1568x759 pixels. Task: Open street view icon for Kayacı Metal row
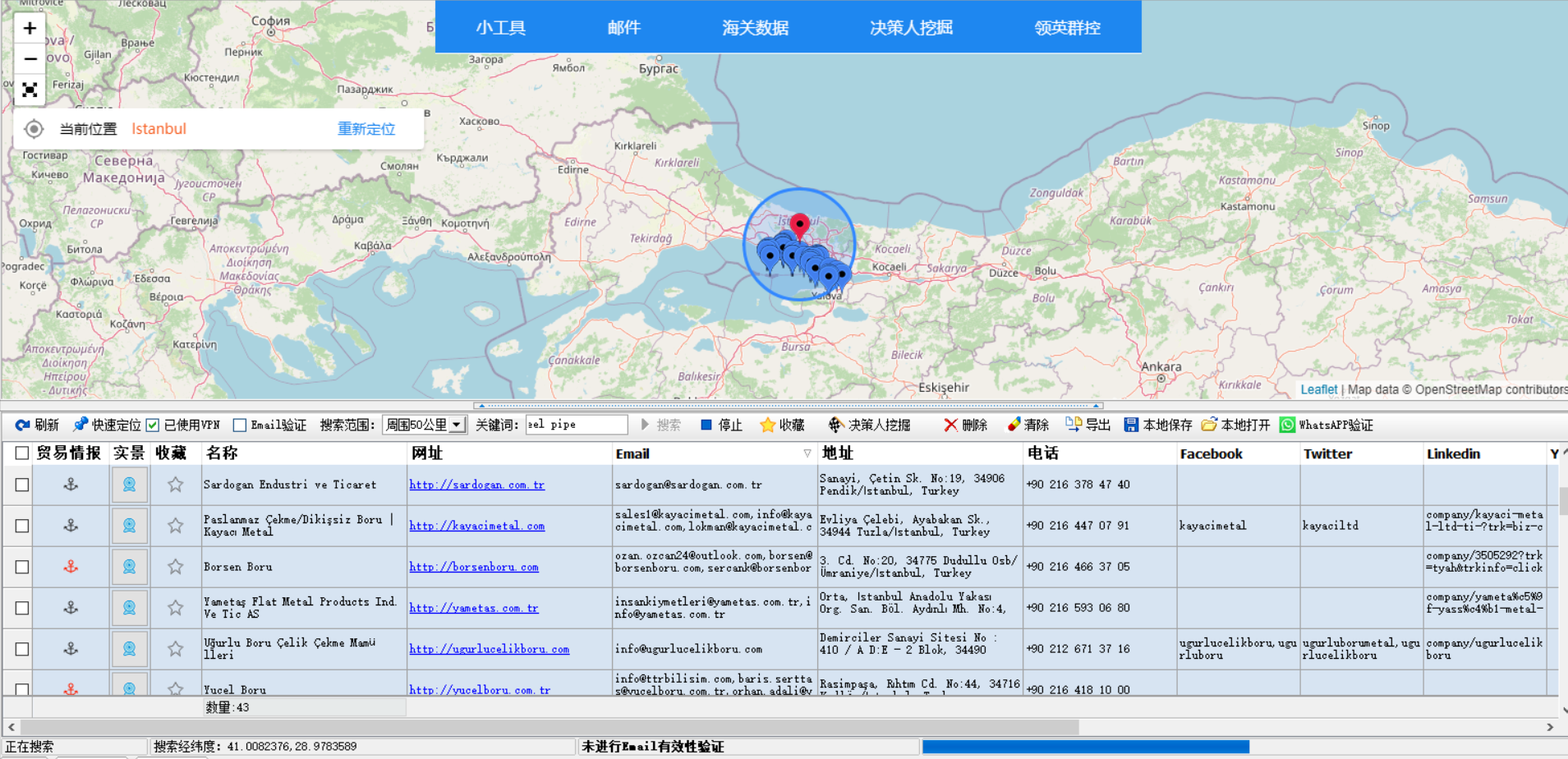130,526
